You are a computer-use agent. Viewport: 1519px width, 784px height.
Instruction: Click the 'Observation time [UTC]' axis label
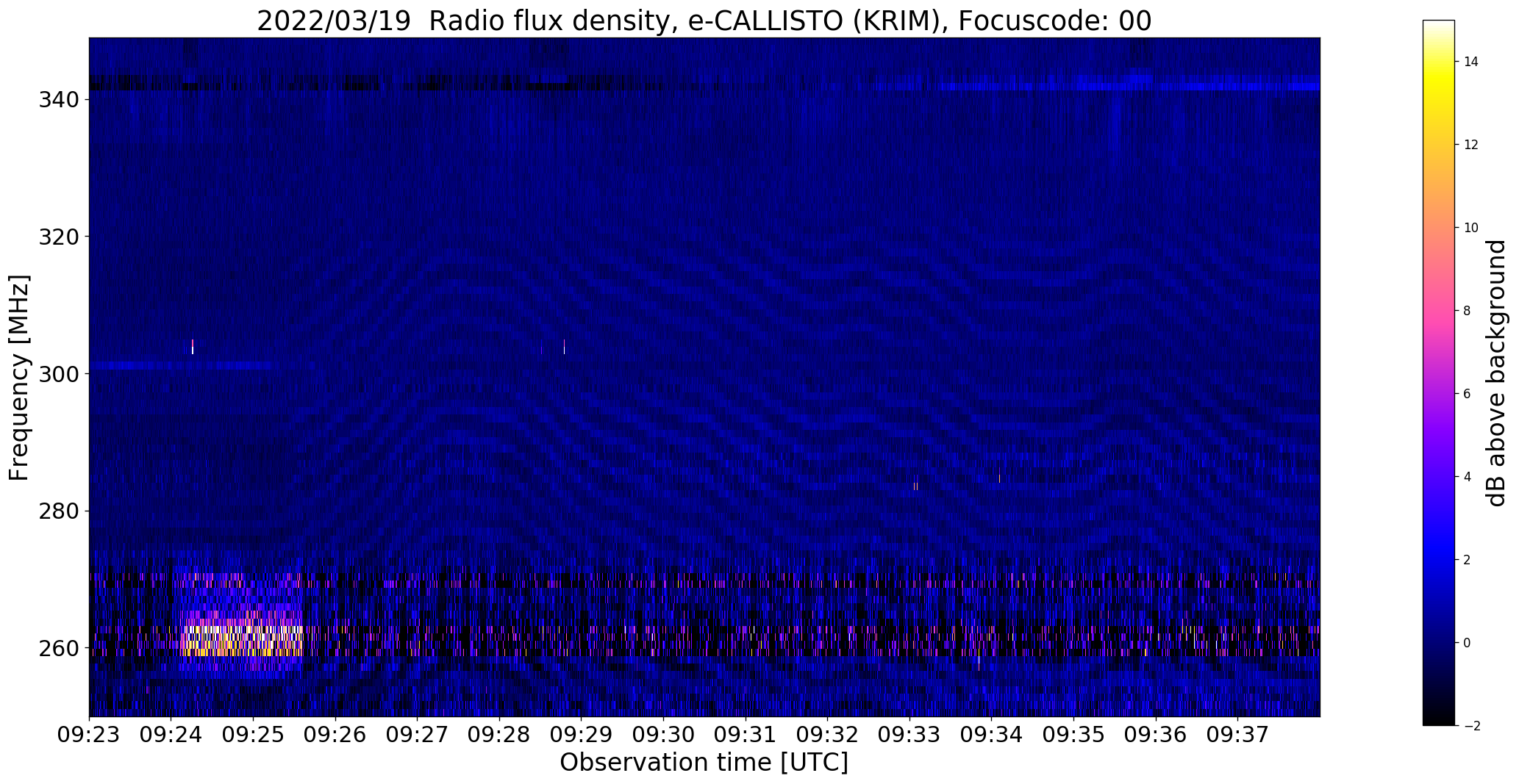point(704,763)
